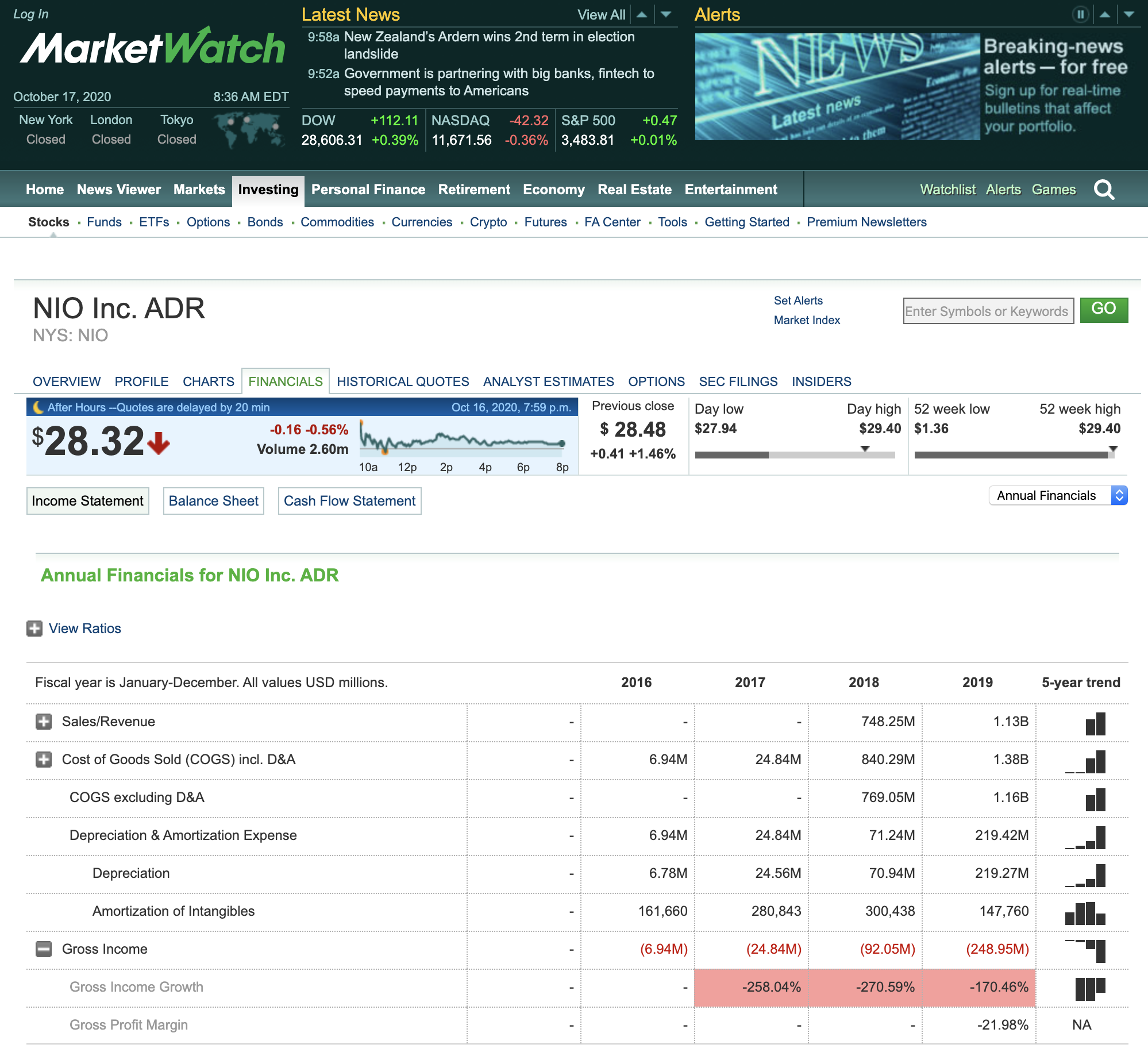Select the Cash Flow Statement button
Viewport: 1148px width, 1056px height.
[x=350, y=501]
